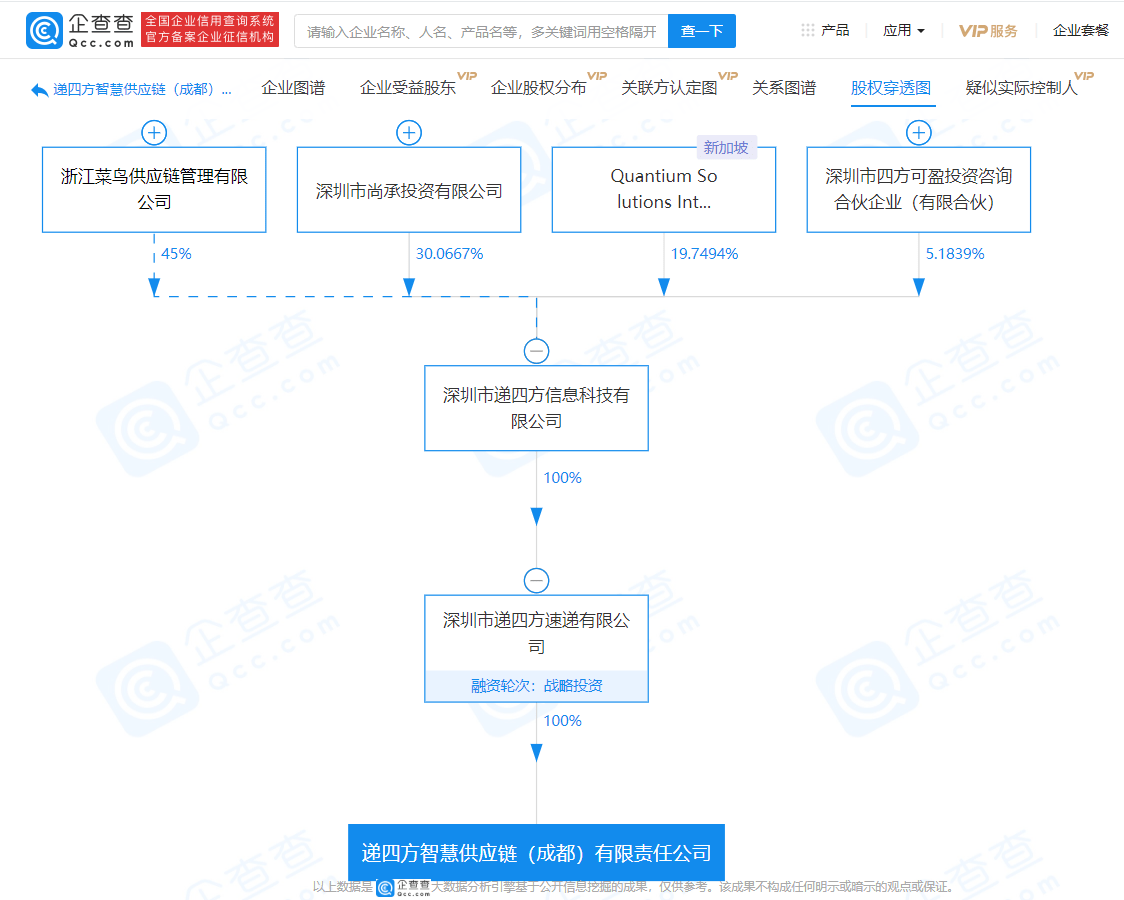Open the 应用 dropdown menu
The width and height of the screenshot is (1124, 900).
(904, 31)
